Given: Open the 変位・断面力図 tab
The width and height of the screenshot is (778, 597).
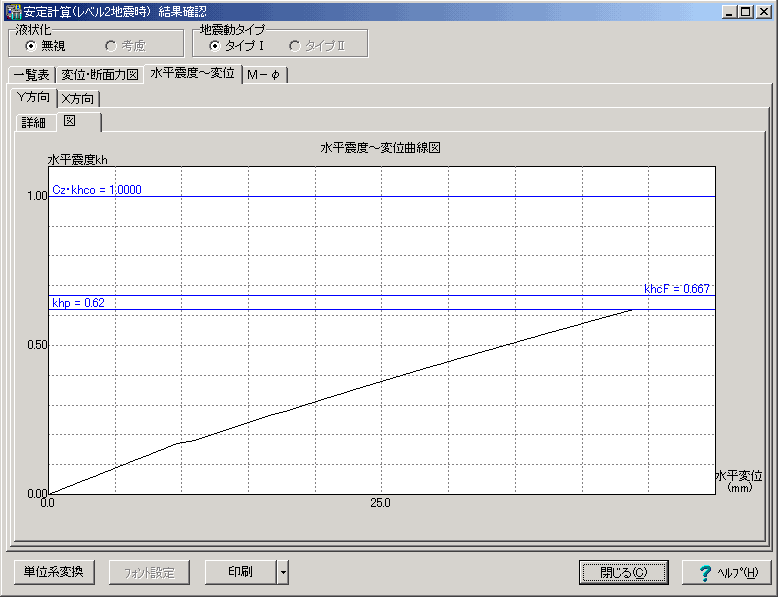Looking at the screenshot, I should coord(99,74).
